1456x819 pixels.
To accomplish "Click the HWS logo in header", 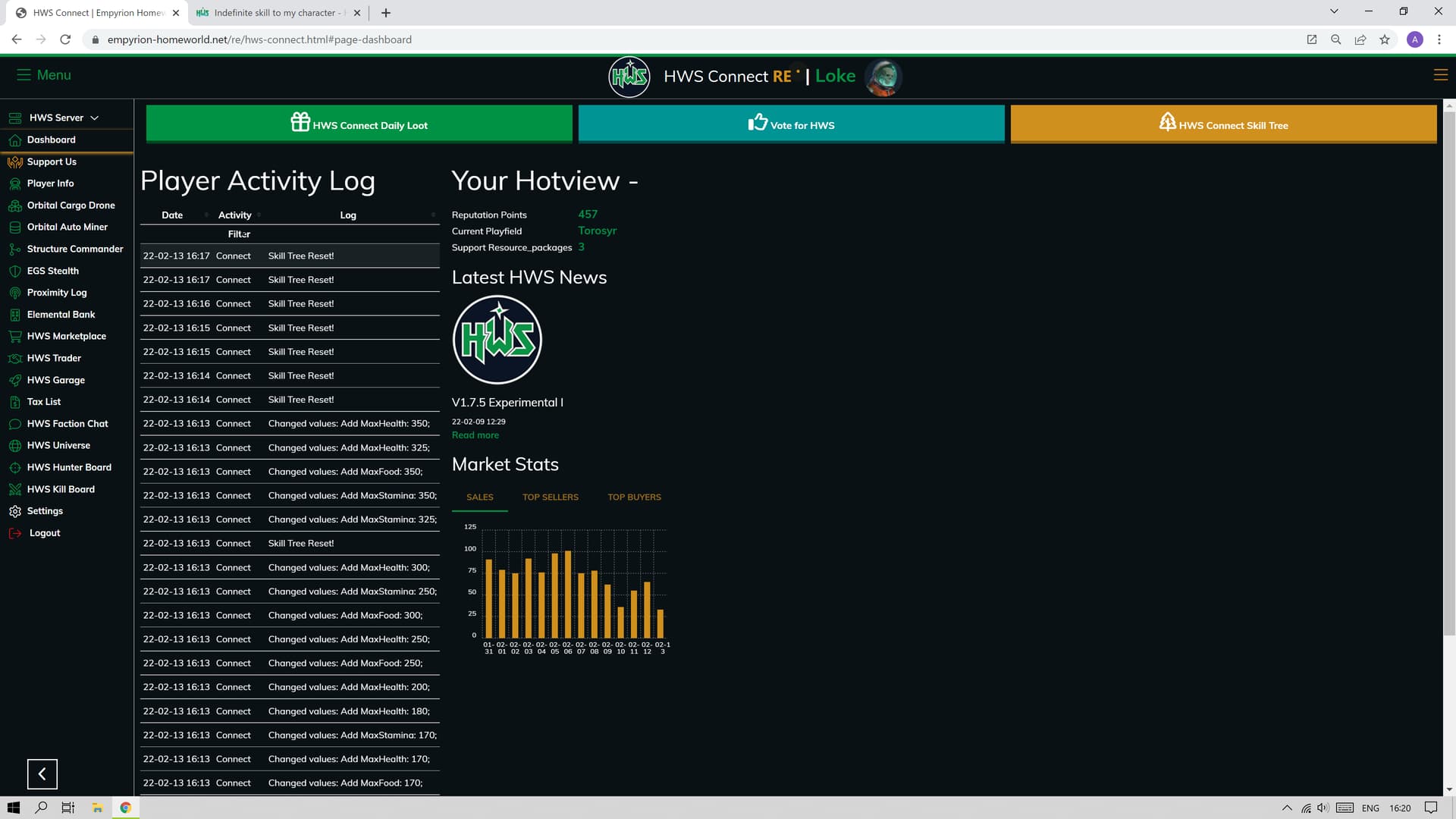I will tap(629, 77).
